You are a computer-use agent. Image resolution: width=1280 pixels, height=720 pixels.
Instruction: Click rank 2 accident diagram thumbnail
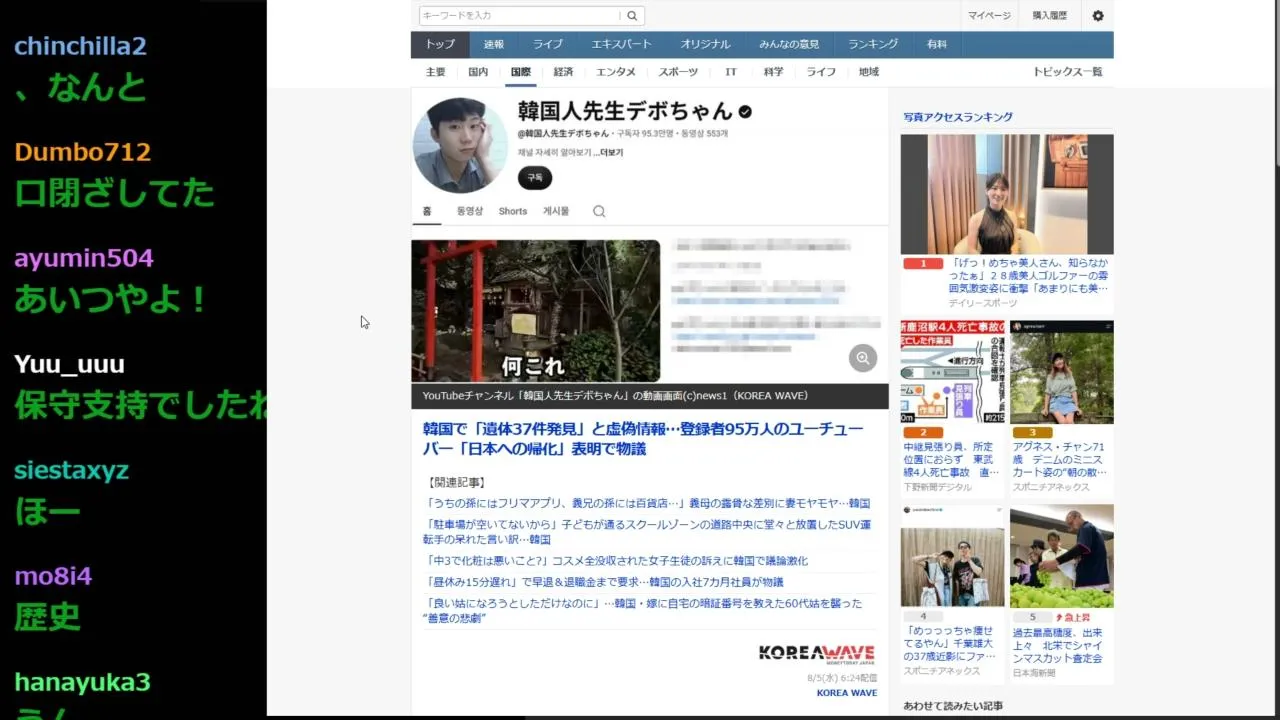pyautogui.click(x=953, y=372)
